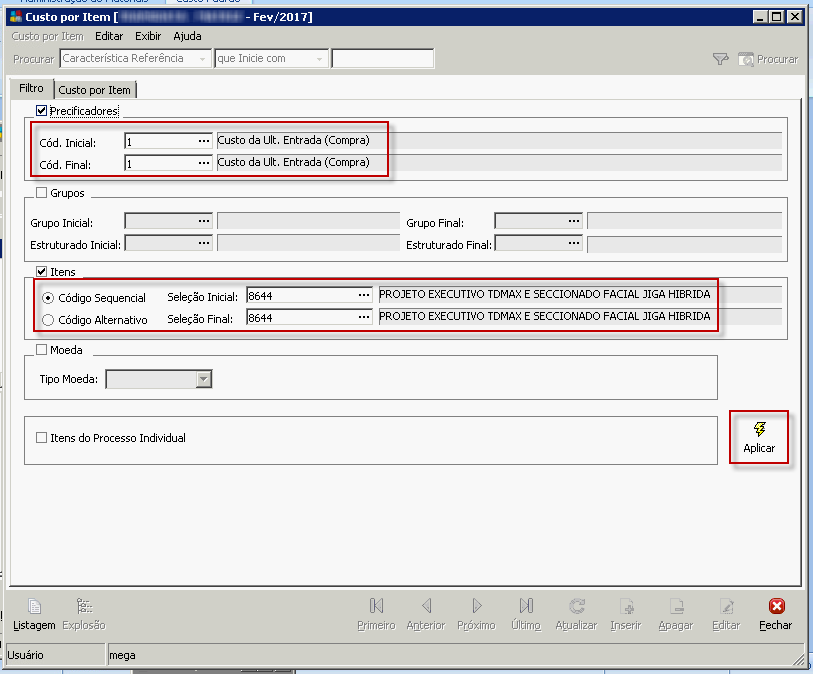Viewport: 813px width, 674px height.
Task: Open lookup for Estruturado Inicial field
Action: tap(204, 243)
